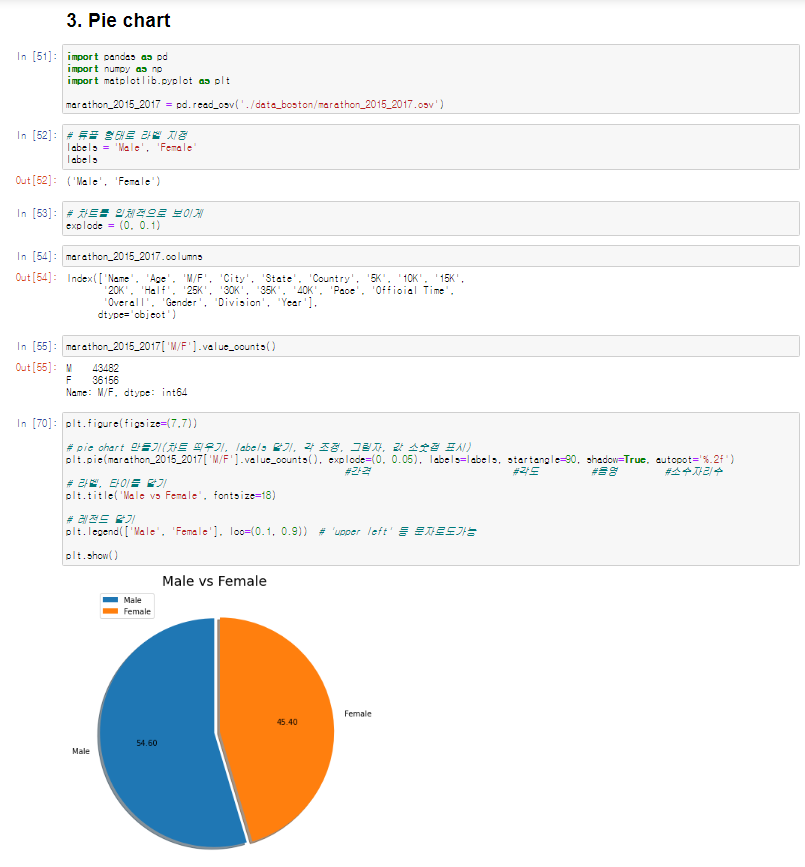Click the plt.show() code line
The image size is (805, 867).
[92, 556]
